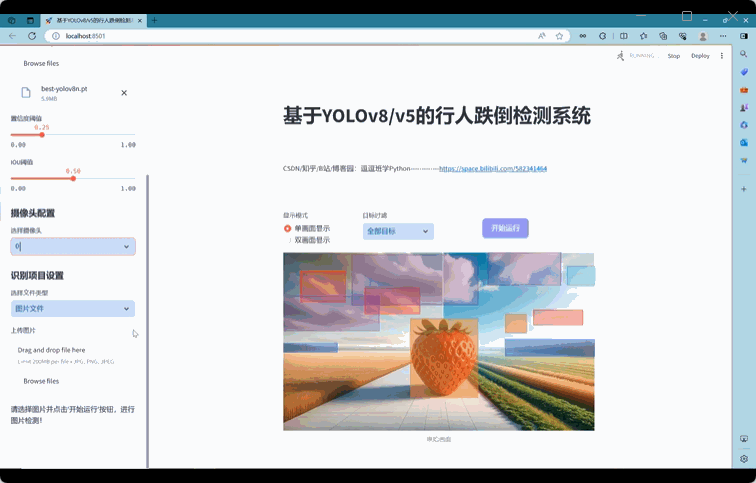
Task: Open the Outlook icon in Edge sidebar
Action: coord(744,143)
